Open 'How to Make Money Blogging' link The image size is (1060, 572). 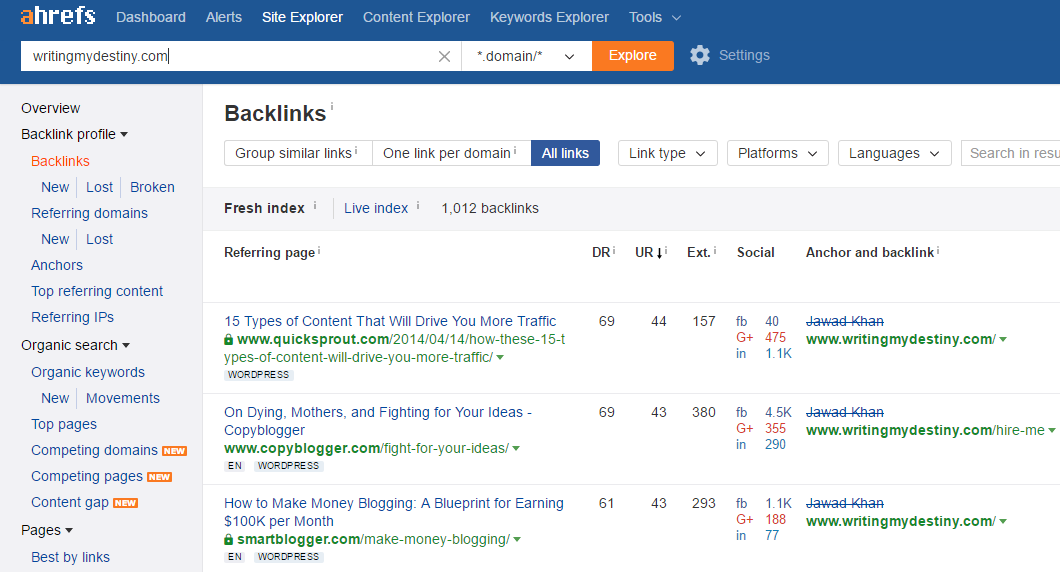click(393, 513)
